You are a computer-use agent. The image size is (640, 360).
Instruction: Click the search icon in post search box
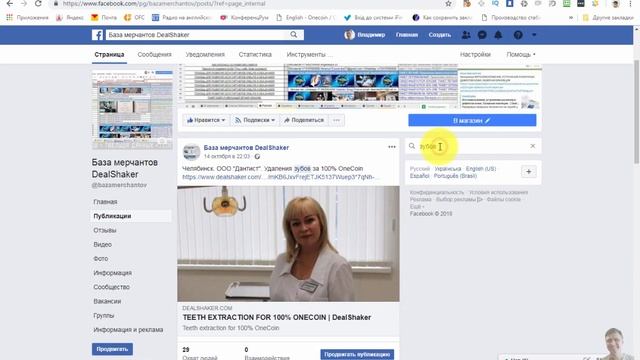pos(412,146)
